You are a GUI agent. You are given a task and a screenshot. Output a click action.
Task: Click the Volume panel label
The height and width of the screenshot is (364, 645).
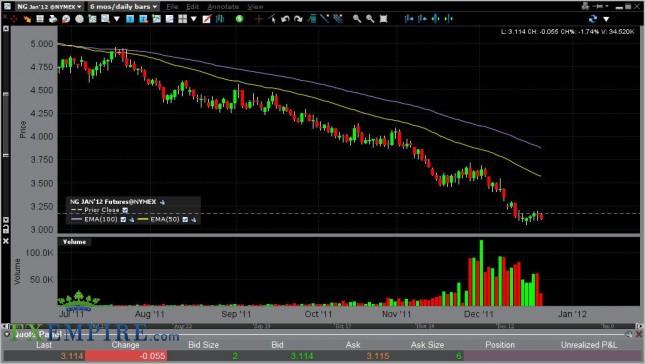[74, 242]
